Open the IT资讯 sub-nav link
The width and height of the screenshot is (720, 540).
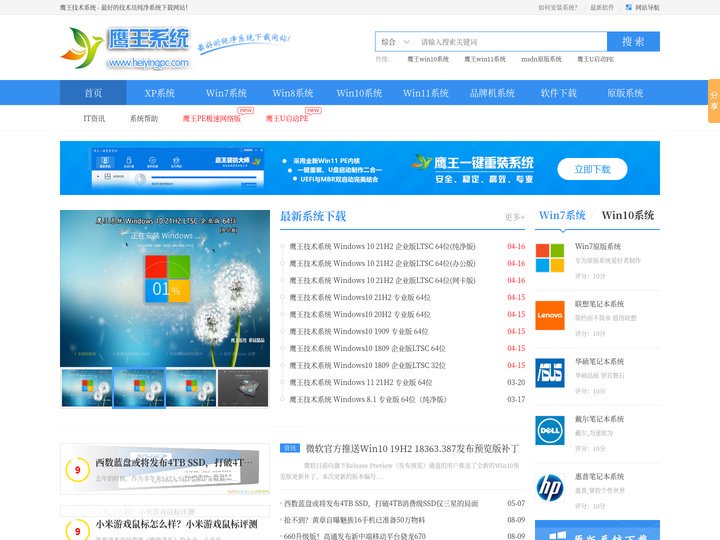(x=94, y=118)
